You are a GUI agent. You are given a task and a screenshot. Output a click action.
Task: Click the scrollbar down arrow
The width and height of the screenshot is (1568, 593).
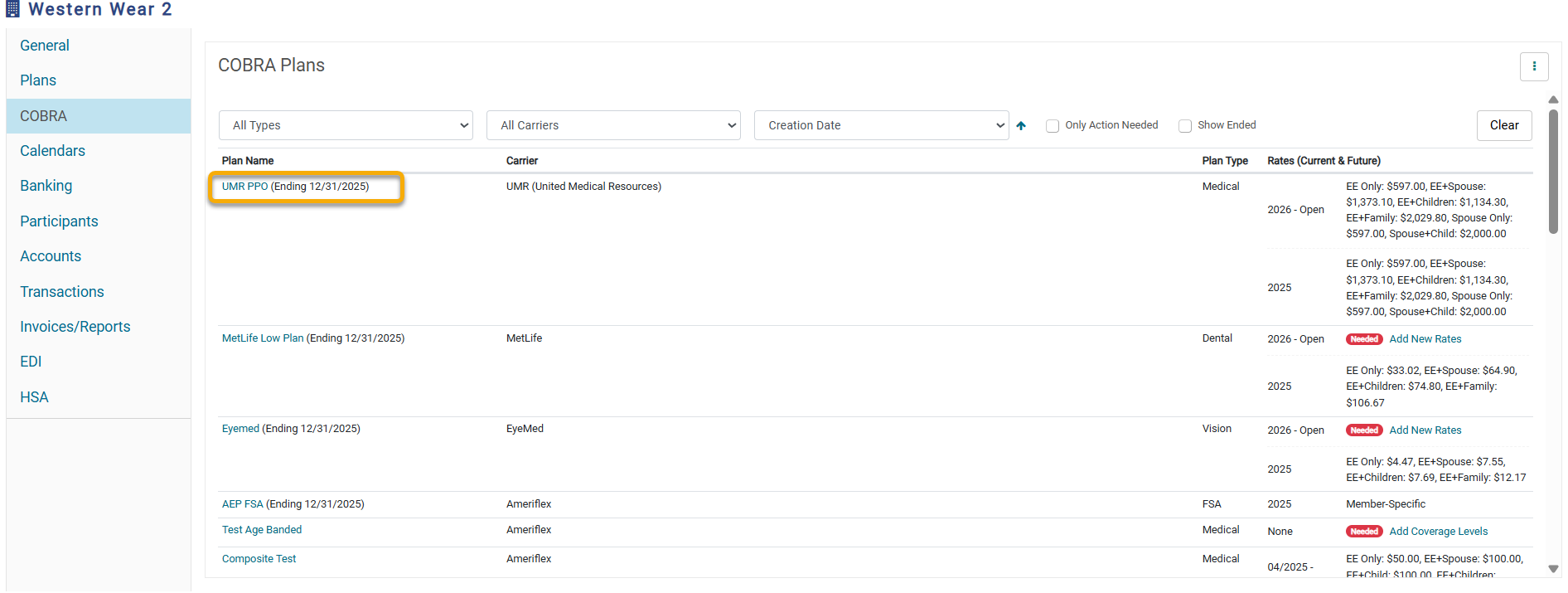(1553, 569)
